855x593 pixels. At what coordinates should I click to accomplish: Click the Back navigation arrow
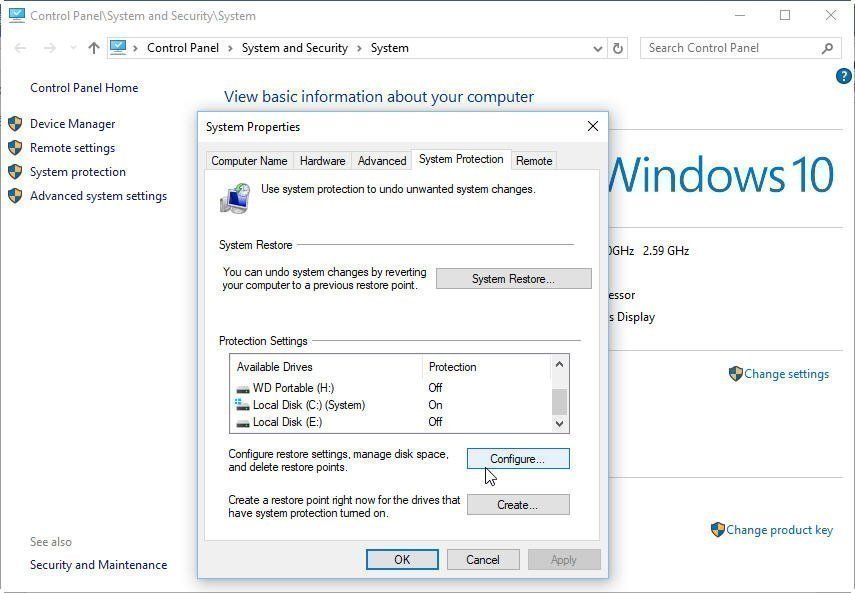tap(20, 48)
